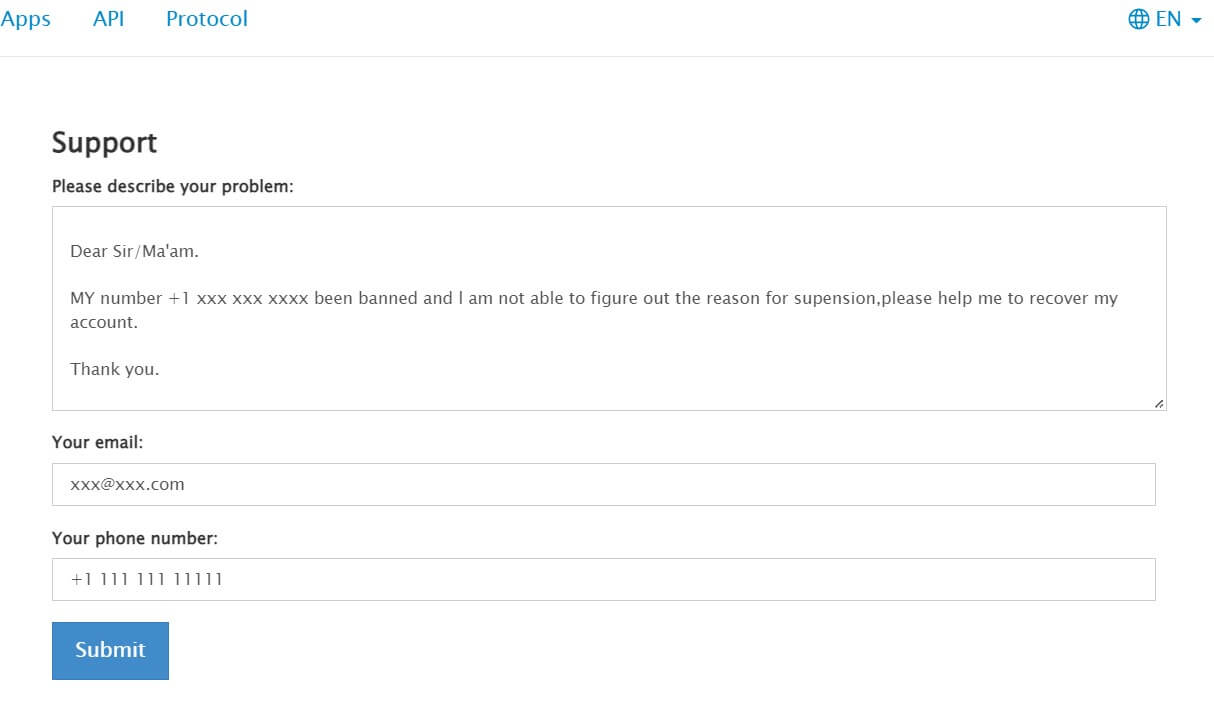Click the caret arrow beside EN

click(1197, 20)
